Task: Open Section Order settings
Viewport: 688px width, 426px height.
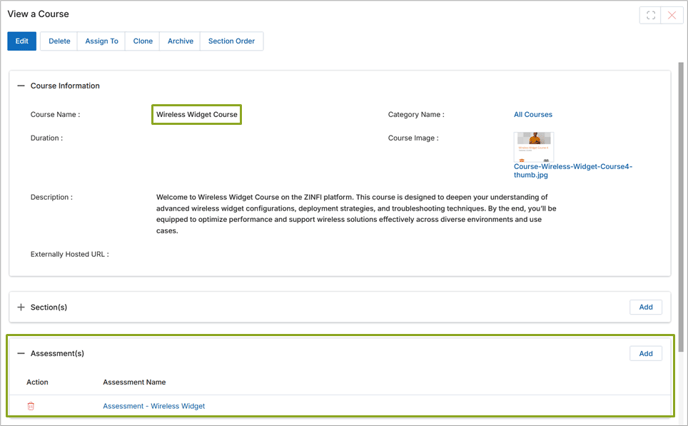Action: coord(231,41)
